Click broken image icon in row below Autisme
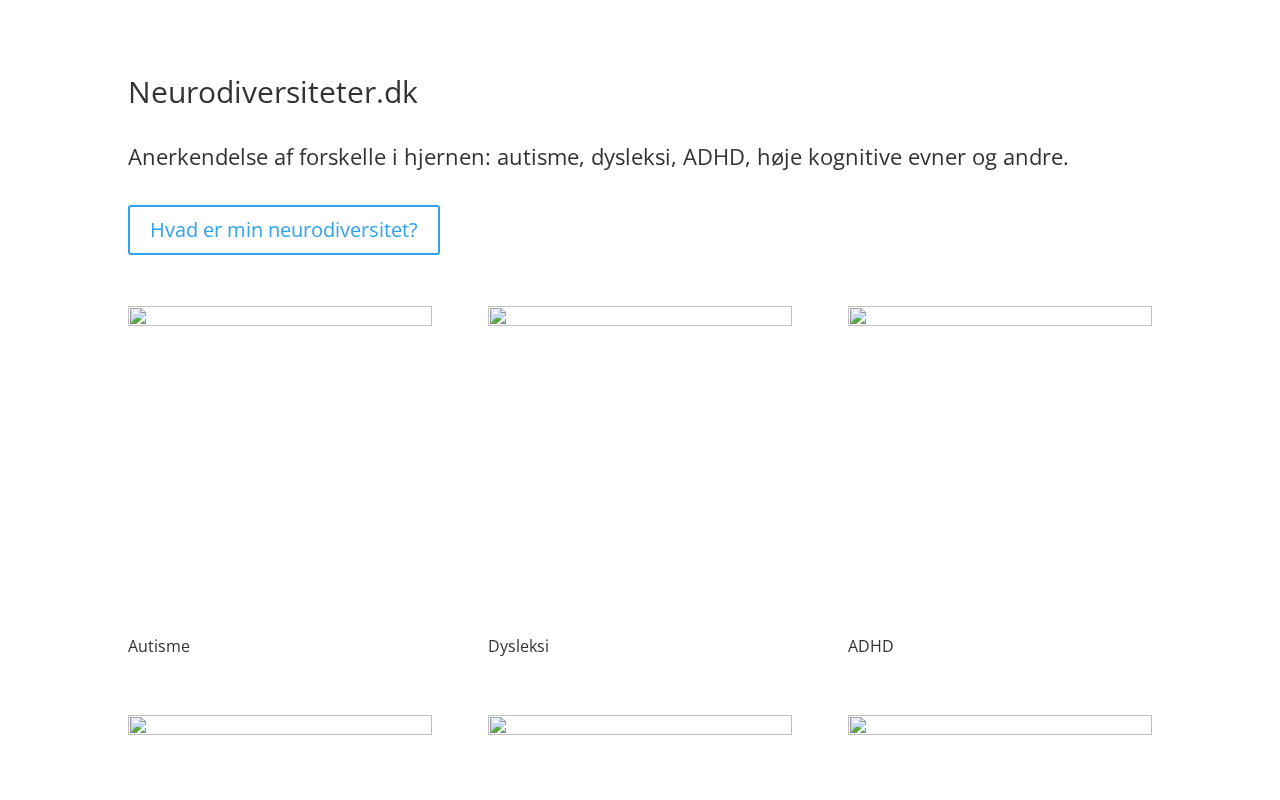This screenshot has width=1280, height=800. tap(138, 727)
